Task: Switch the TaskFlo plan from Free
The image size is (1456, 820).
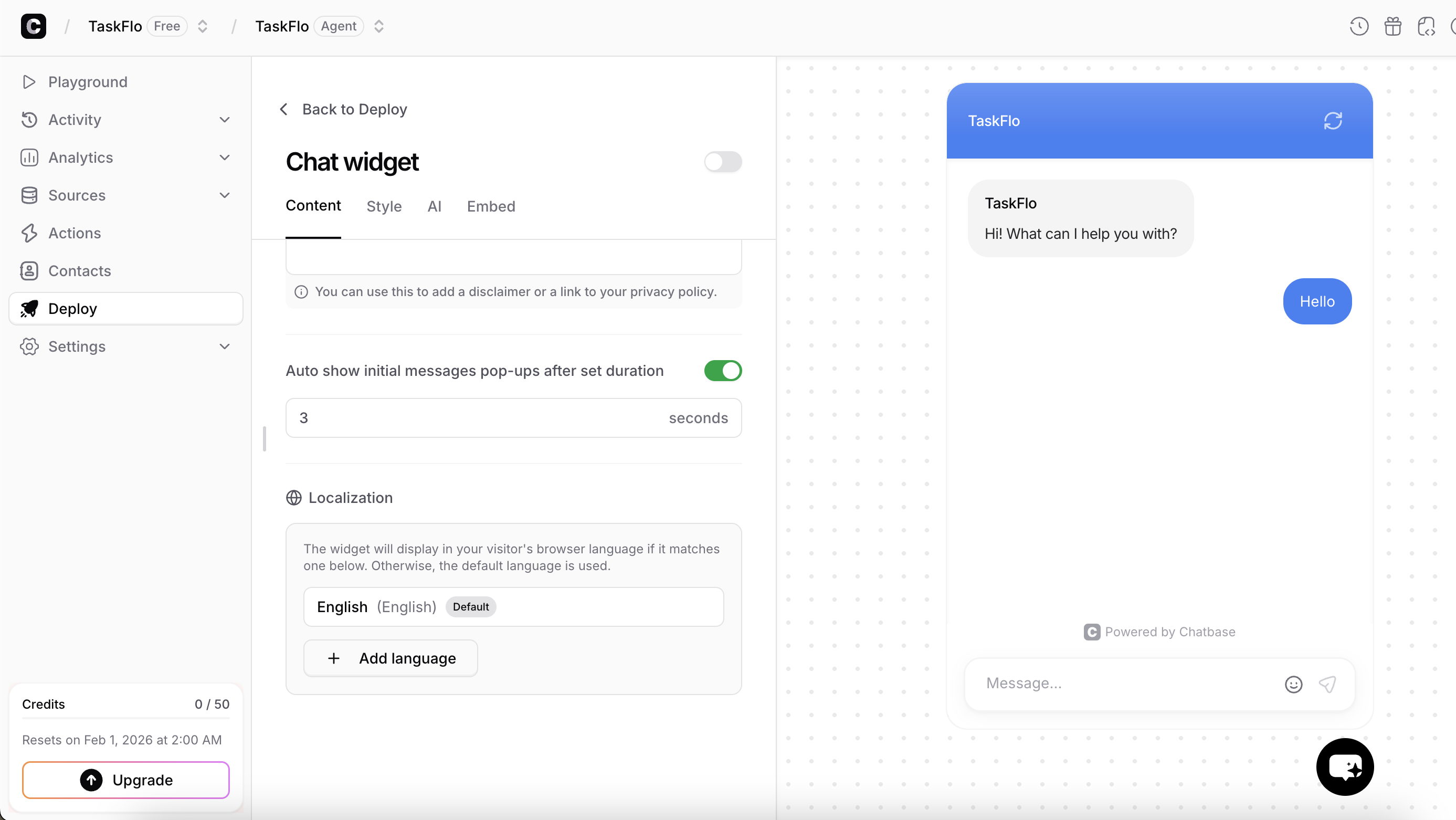Action: pyautogui.click(x=203, y=26)
